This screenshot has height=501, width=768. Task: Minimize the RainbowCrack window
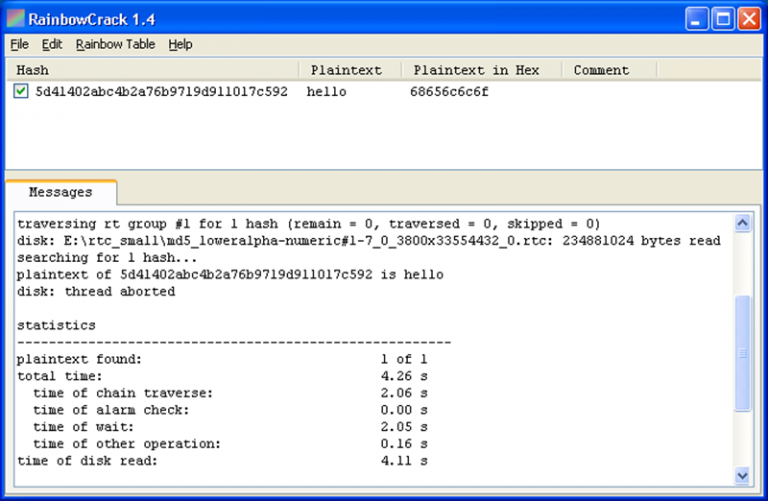pyautogui.click(x=698, y=18)
